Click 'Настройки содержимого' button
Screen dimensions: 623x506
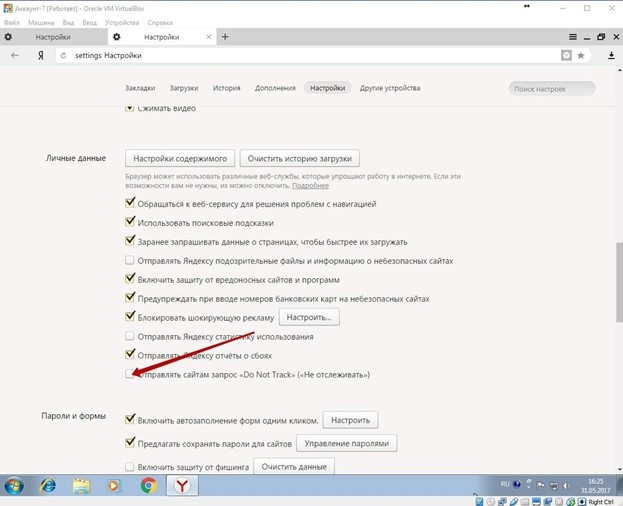click(180, 158)
